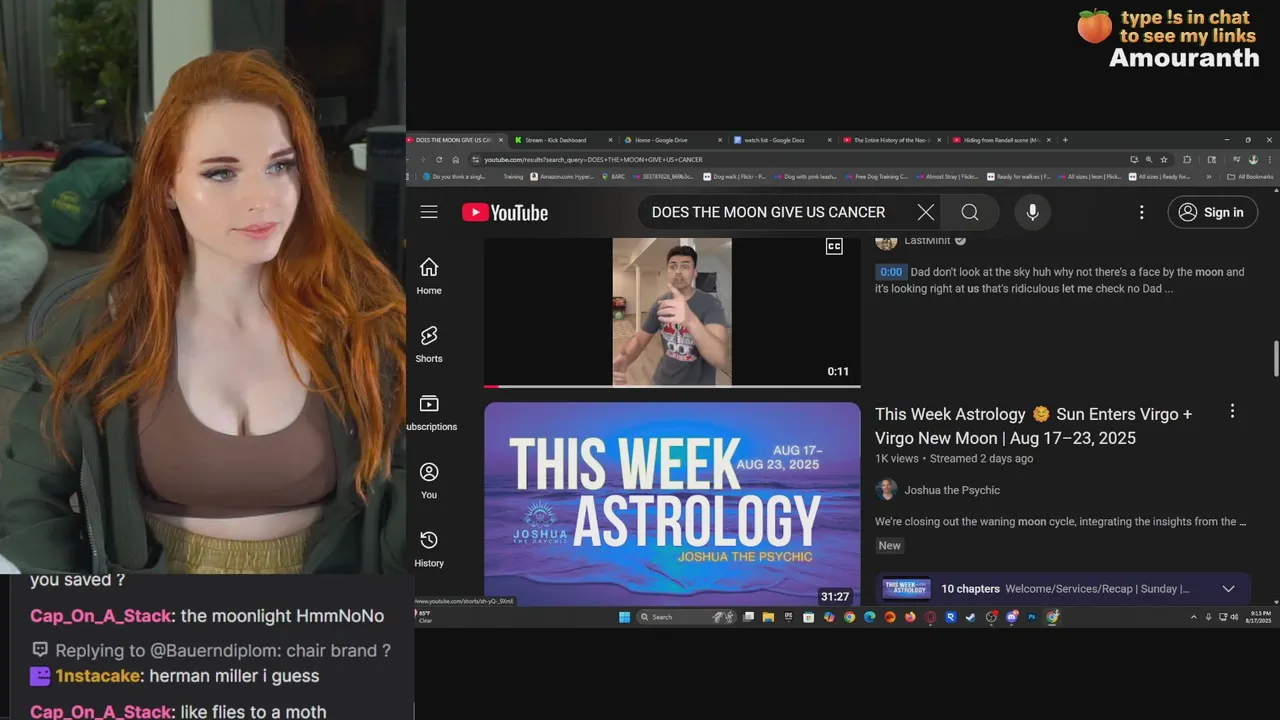Toggle closed captions CC badge on short
Image resolution: width=1280 pixels, height=720 pixels.
(834, 246)
